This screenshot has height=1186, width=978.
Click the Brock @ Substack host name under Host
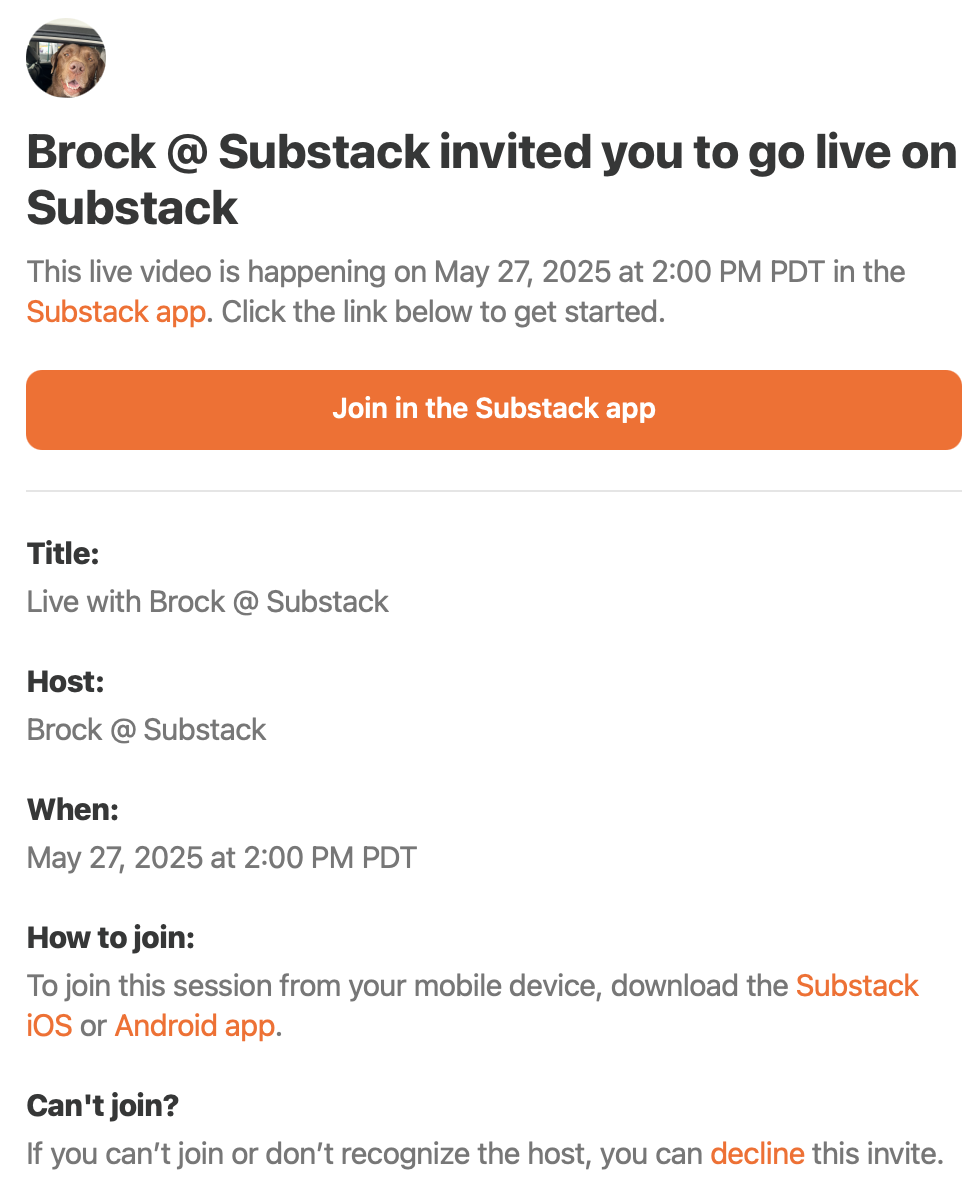click(x=147, y=730)
